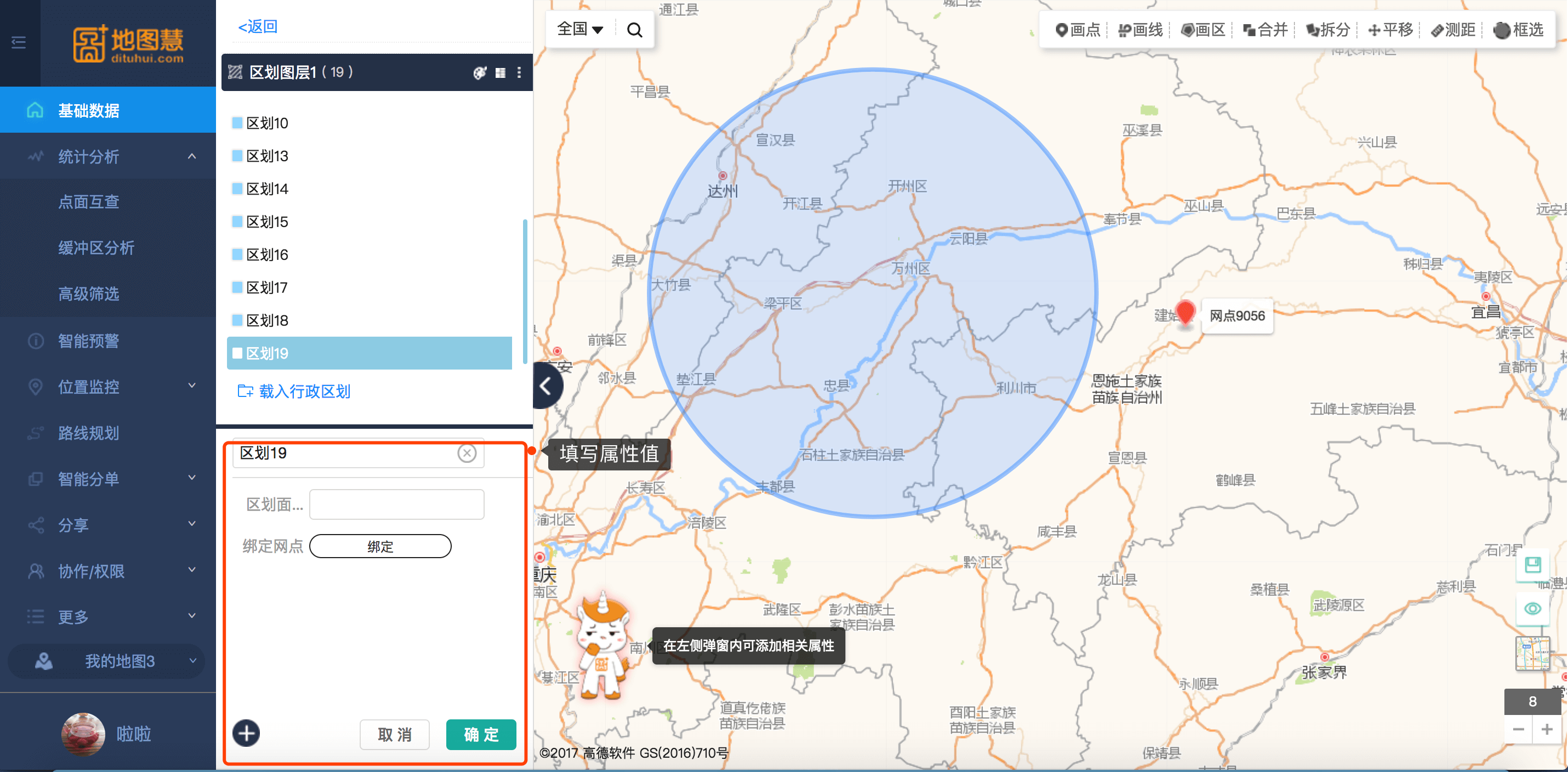The height and width of the screenshot is (772, 1568).
Task: Toggle the map eye visibility icon
Action: pyautogui.click(x=1532, y=609)
